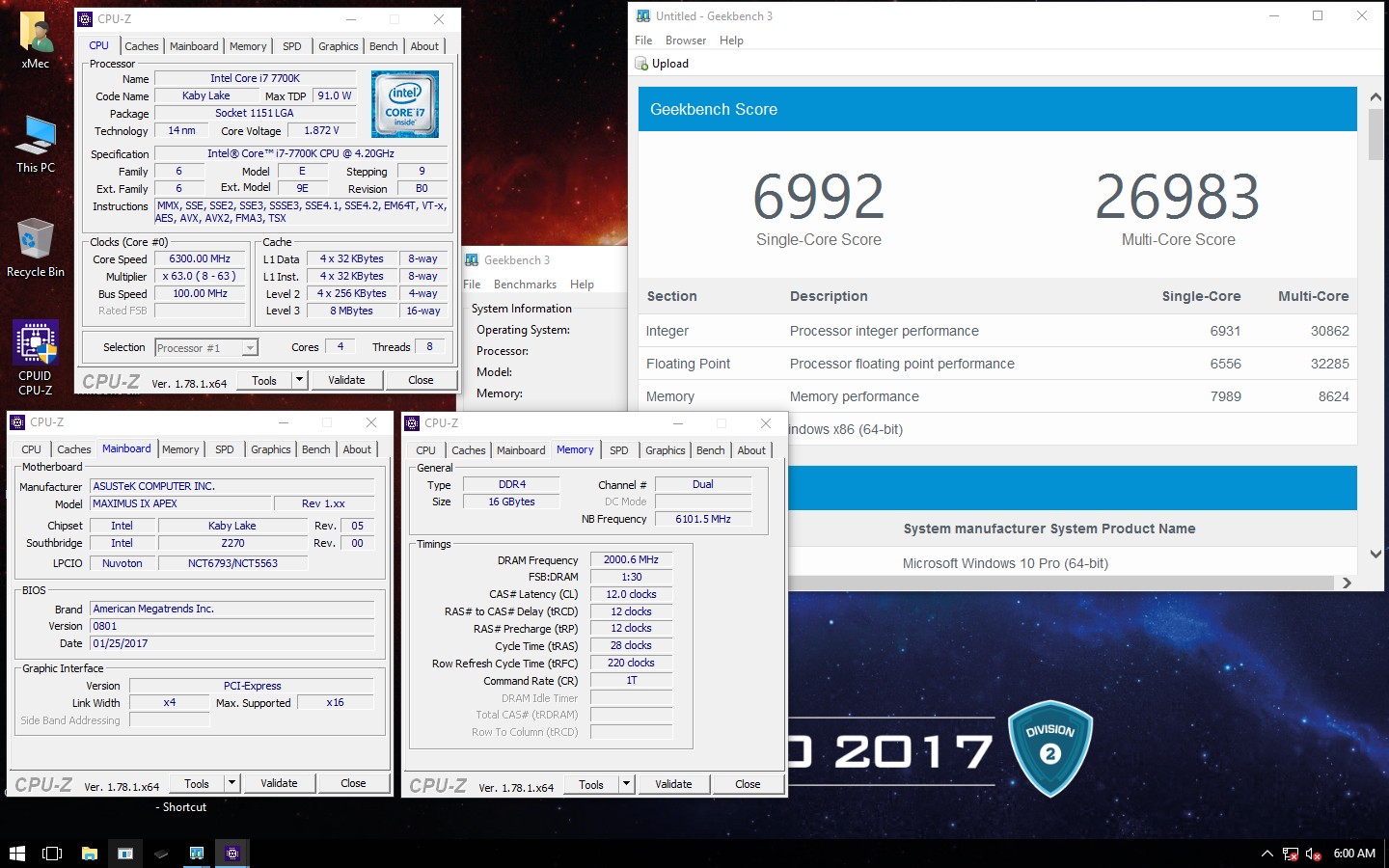
Task: Click the Geekbench scroll right arrow
Action: 1347,583
